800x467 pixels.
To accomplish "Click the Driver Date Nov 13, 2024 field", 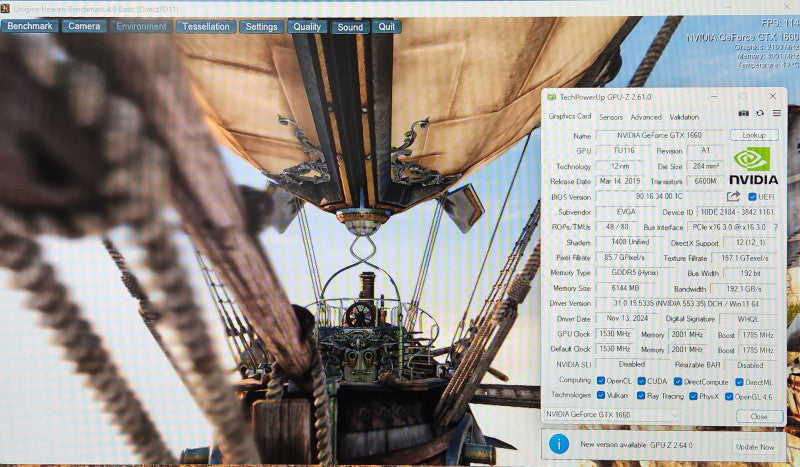I will pos(628,318).
